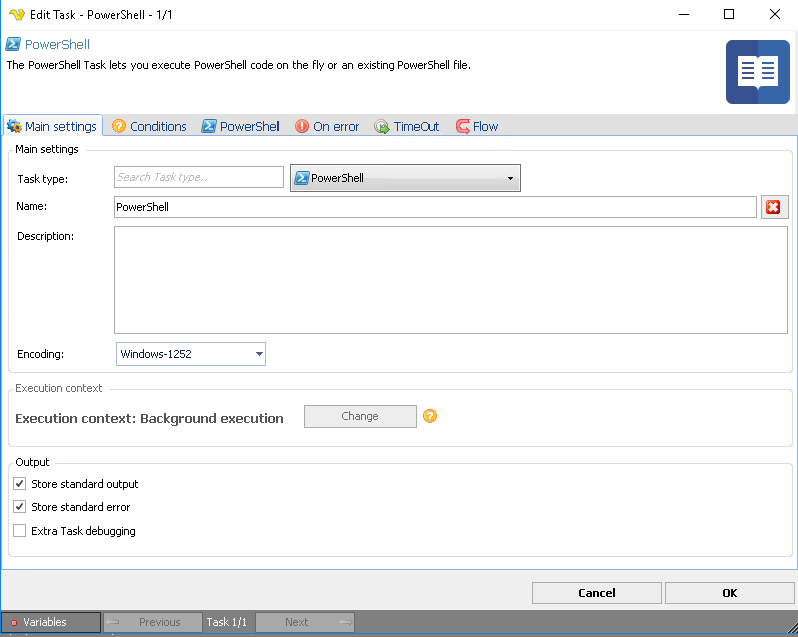Go to the TimeOut tab
798x637 pixels.
click(407, 127)
